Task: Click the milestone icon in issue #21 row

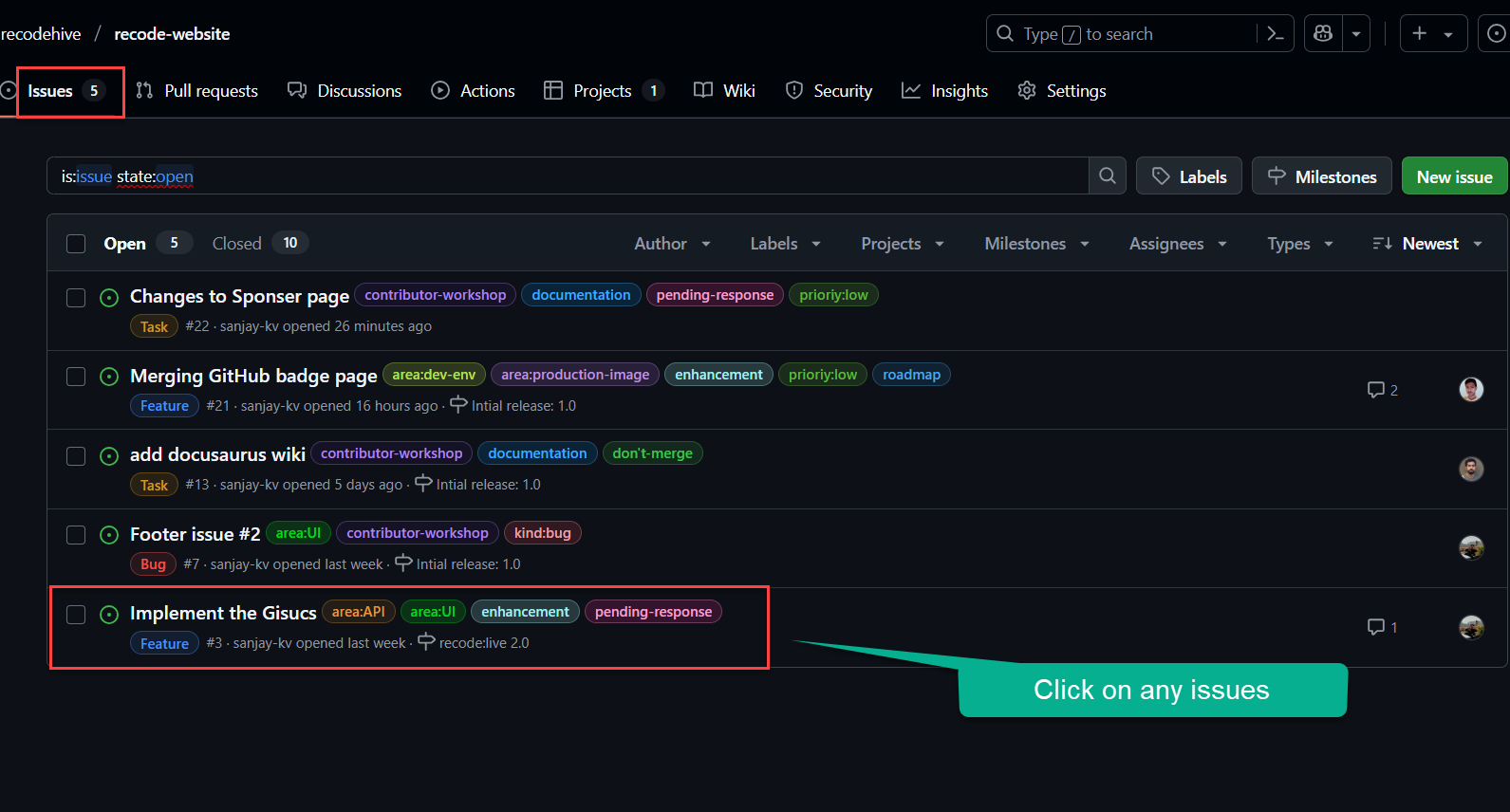Action: point(458,404)
